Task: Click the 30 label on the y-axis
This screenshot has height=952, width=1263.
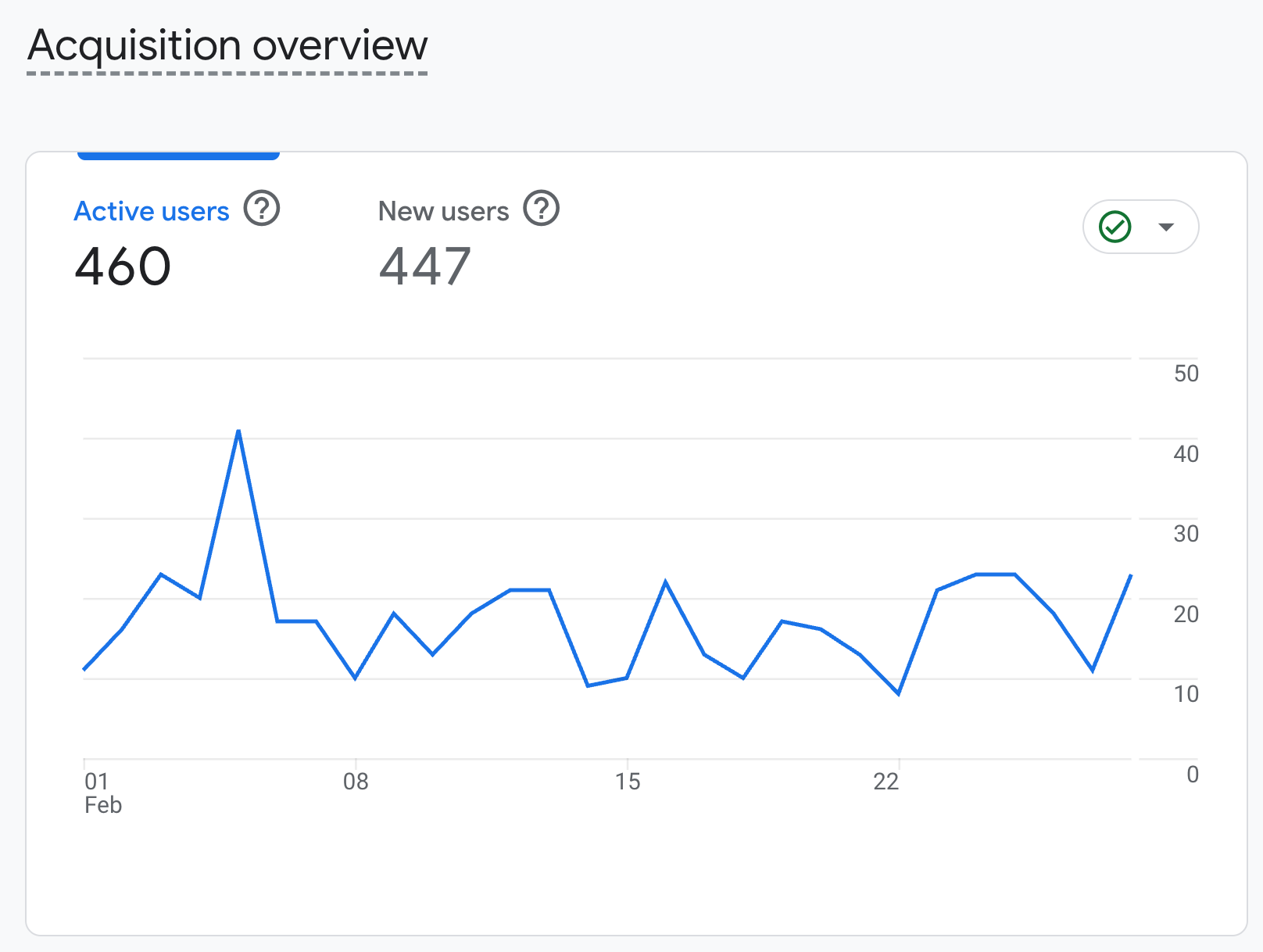Action: click(1186, 534)
